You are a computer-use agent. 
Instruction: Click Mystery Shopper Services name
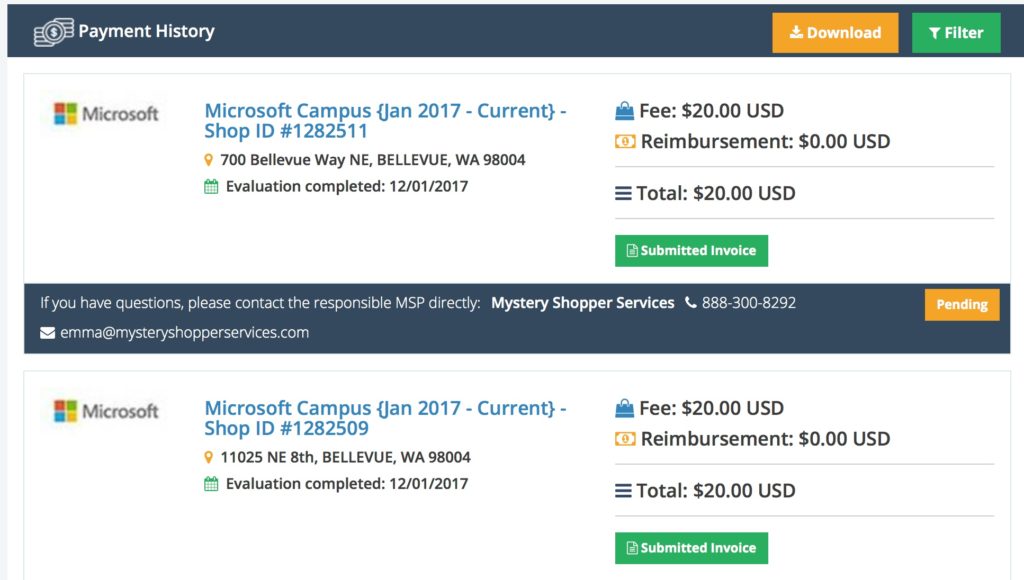point(583,303)
